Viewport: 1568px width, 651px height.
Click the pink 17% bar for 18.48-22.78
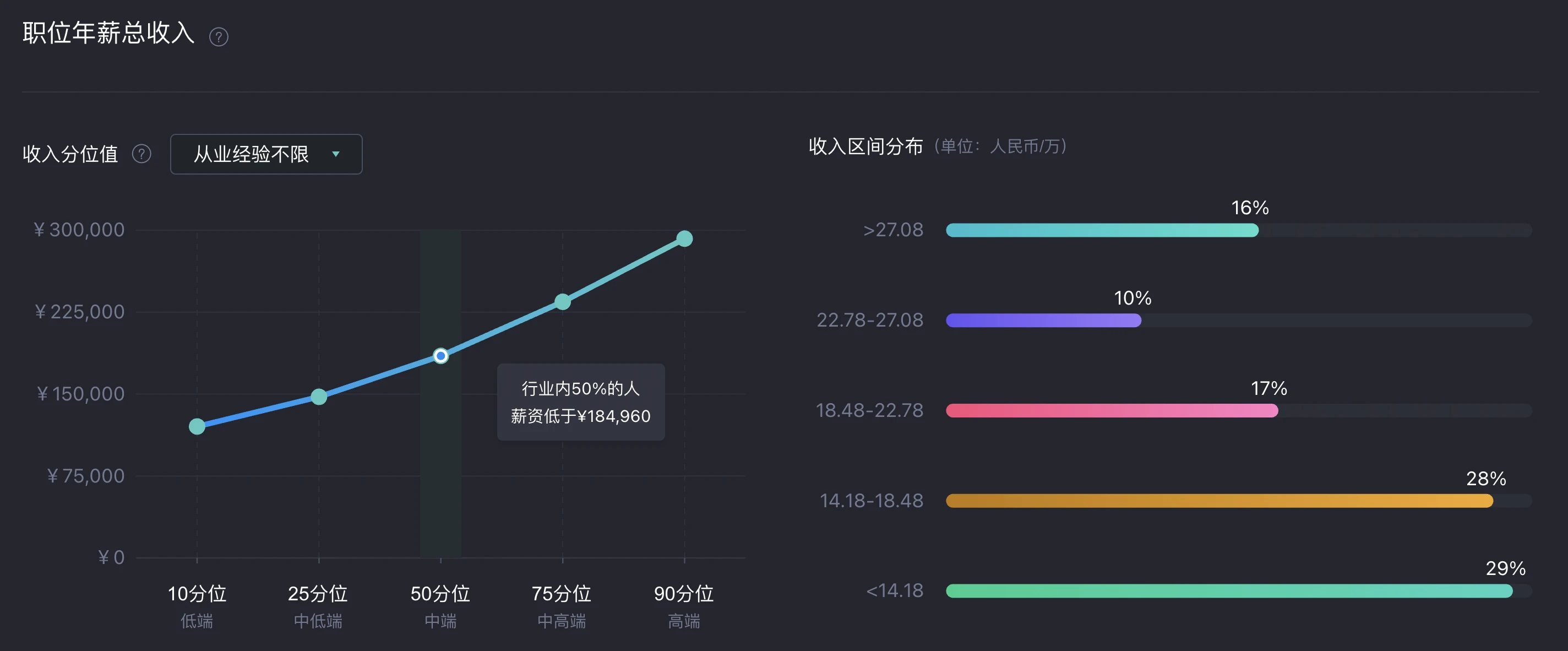click(1112, 410)
